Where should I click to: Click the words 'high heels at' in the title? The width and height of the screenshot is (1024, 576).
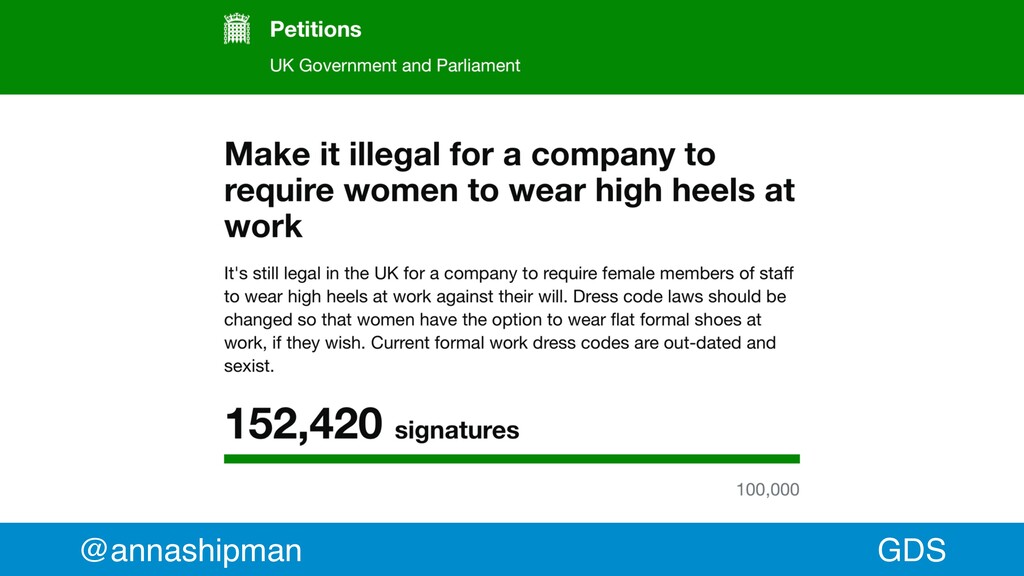pyautogui.click(x=695, y=191)
